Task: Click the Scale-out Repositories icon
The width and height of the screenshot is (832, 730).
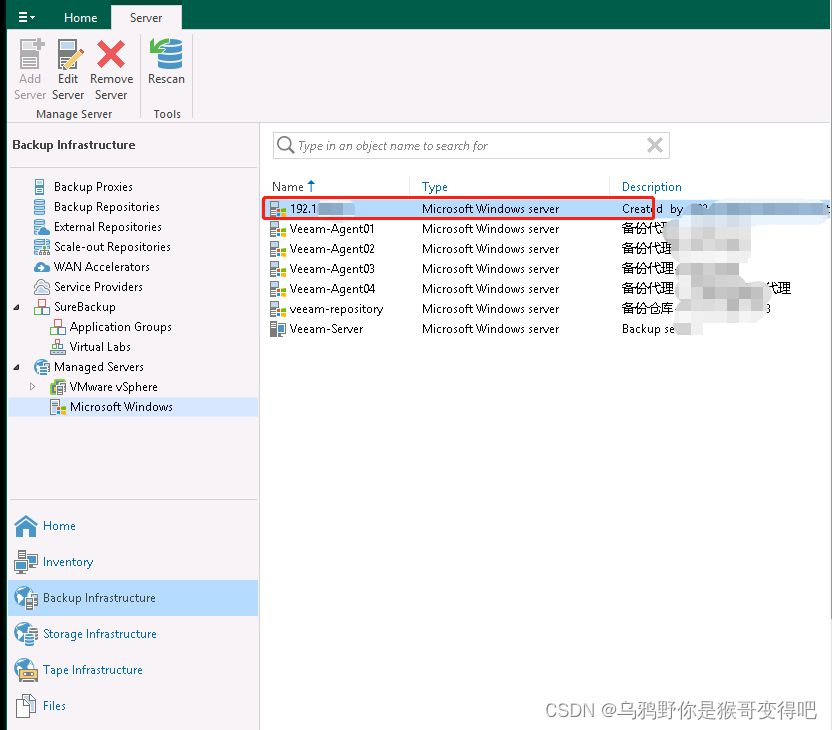Action: pyautogui.click(x=41, y=247)
